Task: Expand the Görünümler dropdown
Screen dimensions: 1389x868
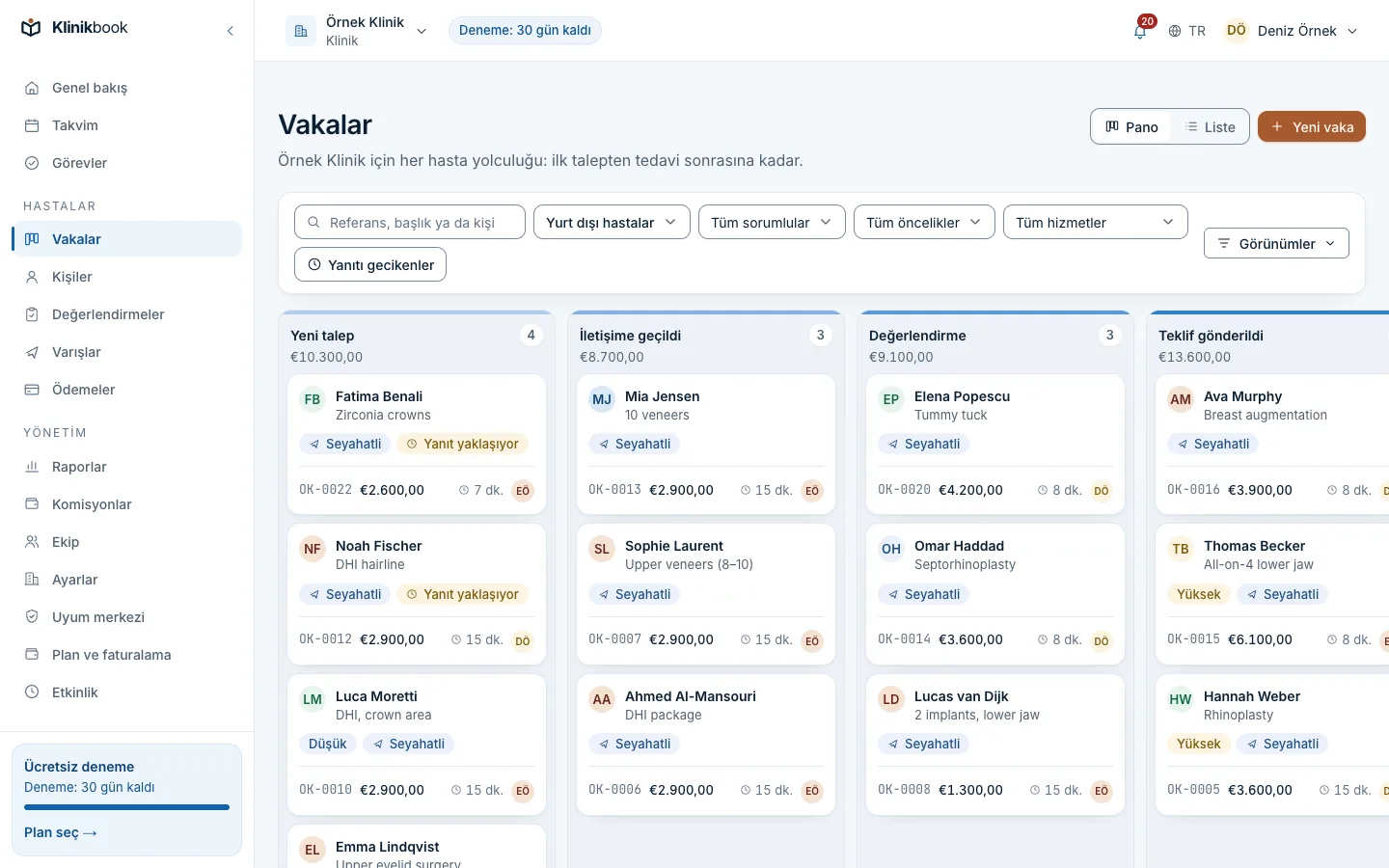Action: click(x=1276, y=243)
